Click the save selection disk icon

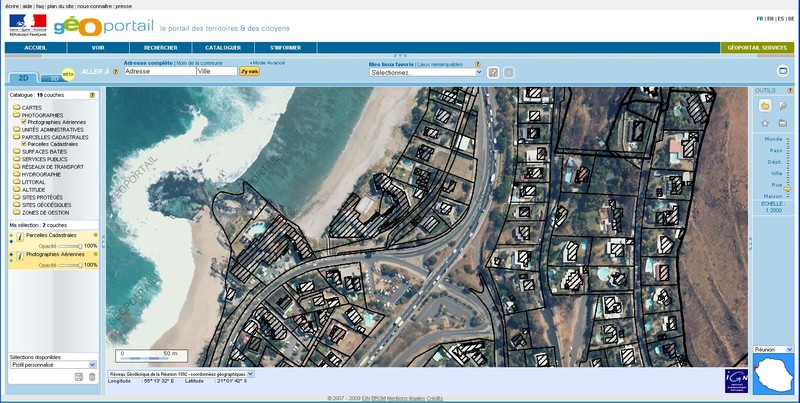[x=79, y=376]
